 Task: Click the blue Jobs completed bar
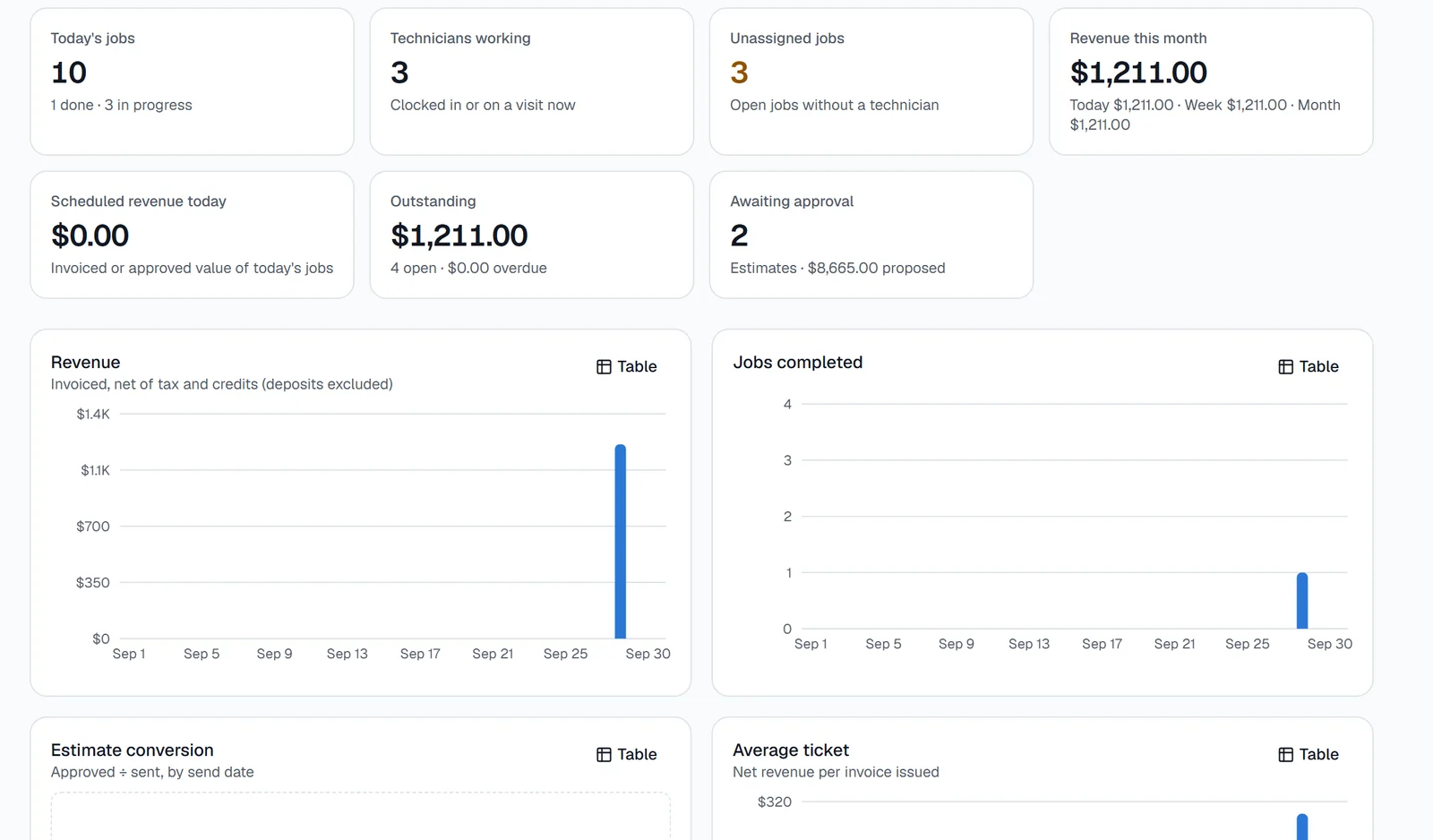(x=1302, y=600)
